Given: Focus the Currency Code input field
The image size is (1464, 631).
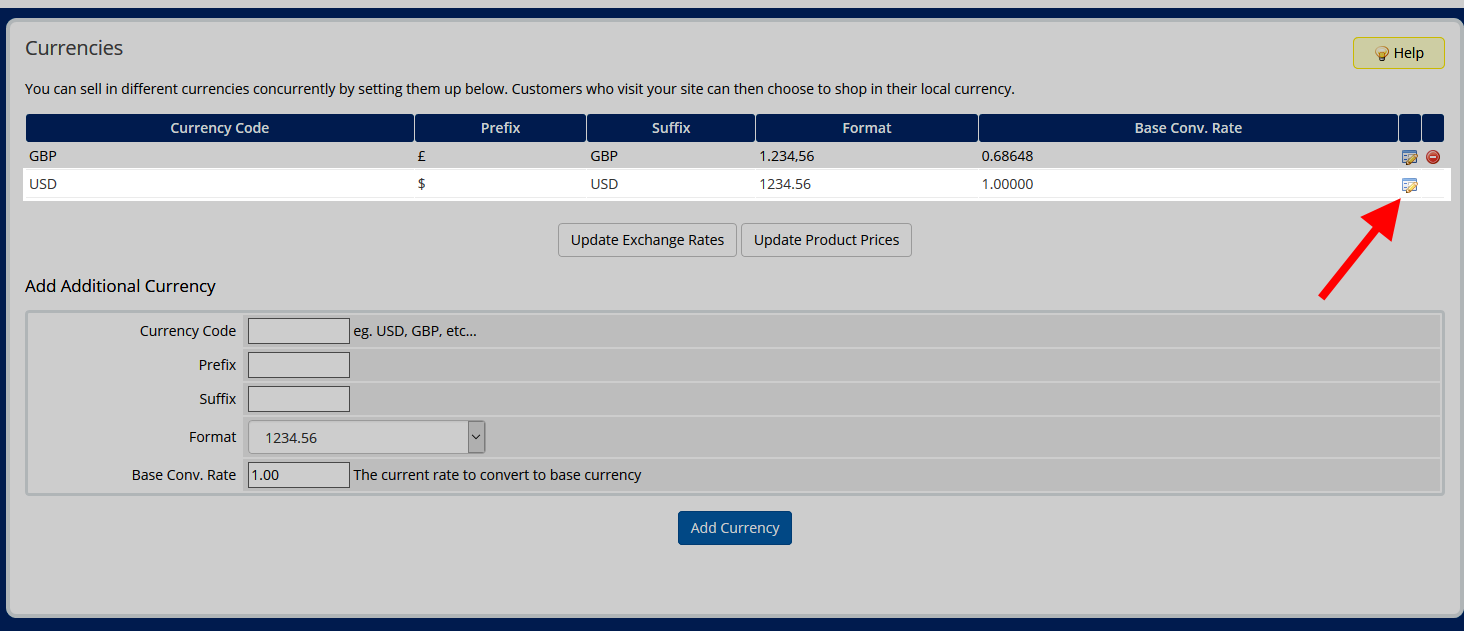Looking at the screenshot, I should point(299,331).
